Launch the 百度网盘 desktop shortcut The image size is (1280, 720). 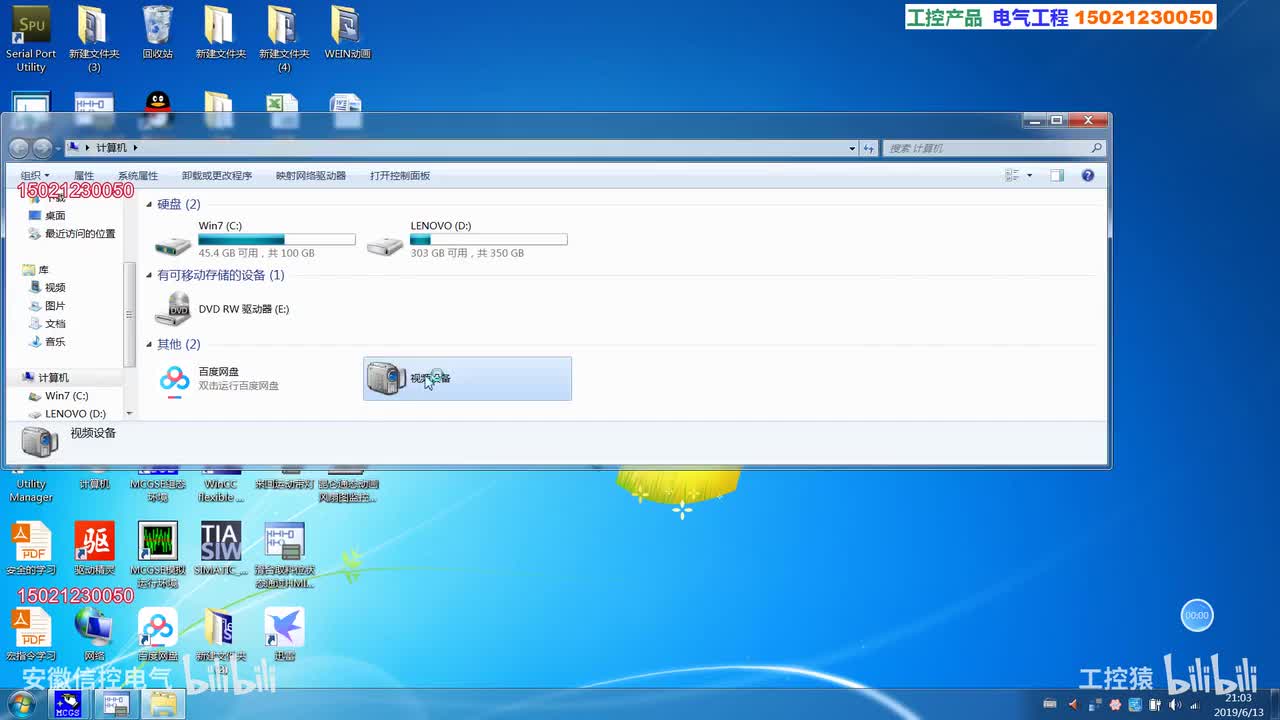158,634
